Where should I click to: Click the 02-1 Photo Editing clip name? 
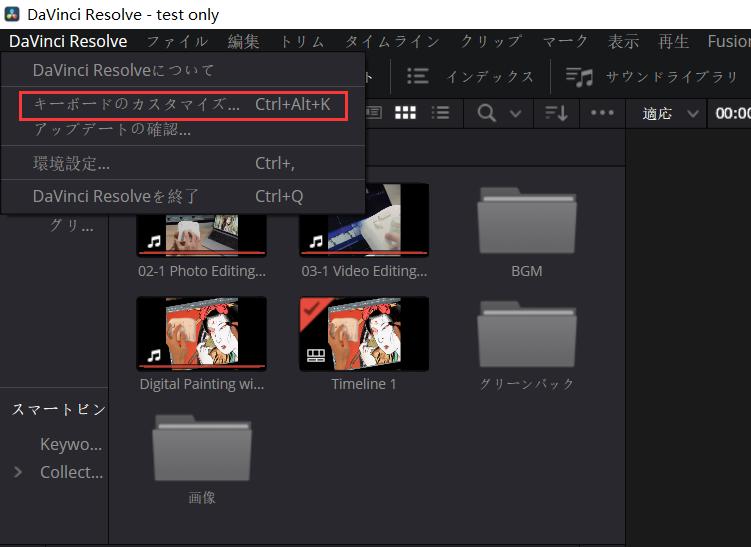click(x=202, y=271)
